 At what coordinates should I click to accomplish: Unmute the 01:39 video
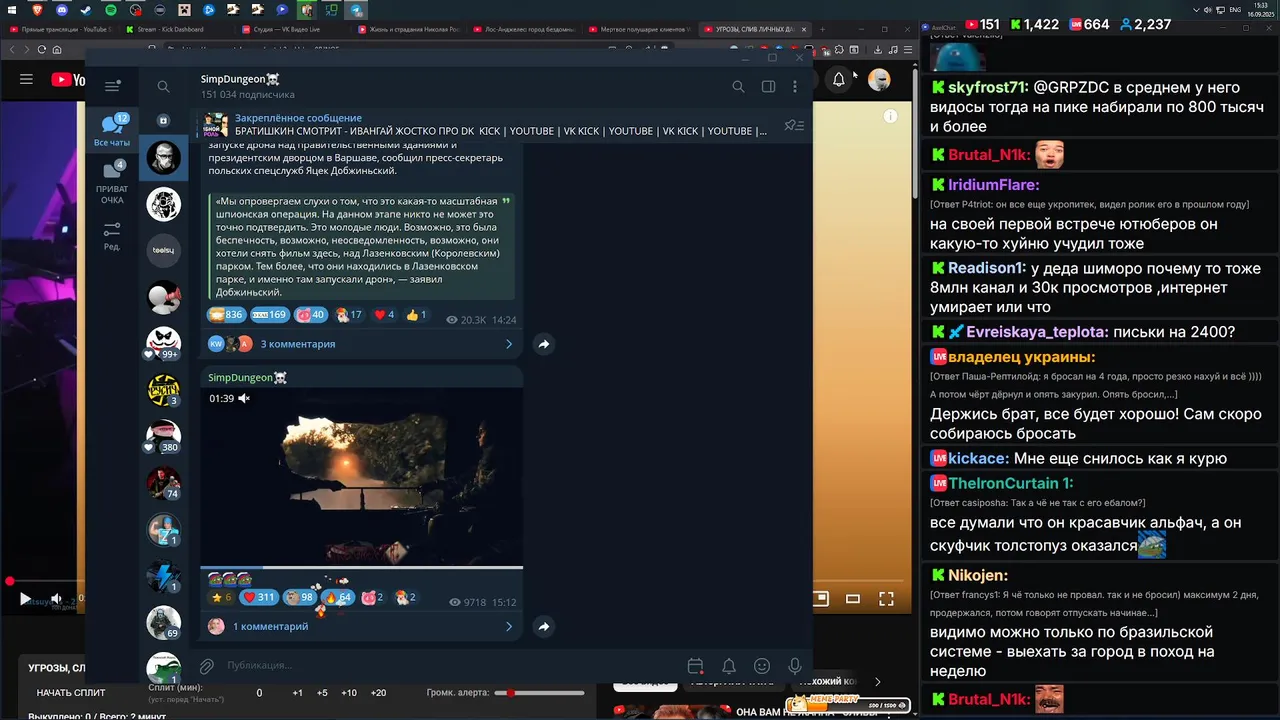[x=244, y=398]
